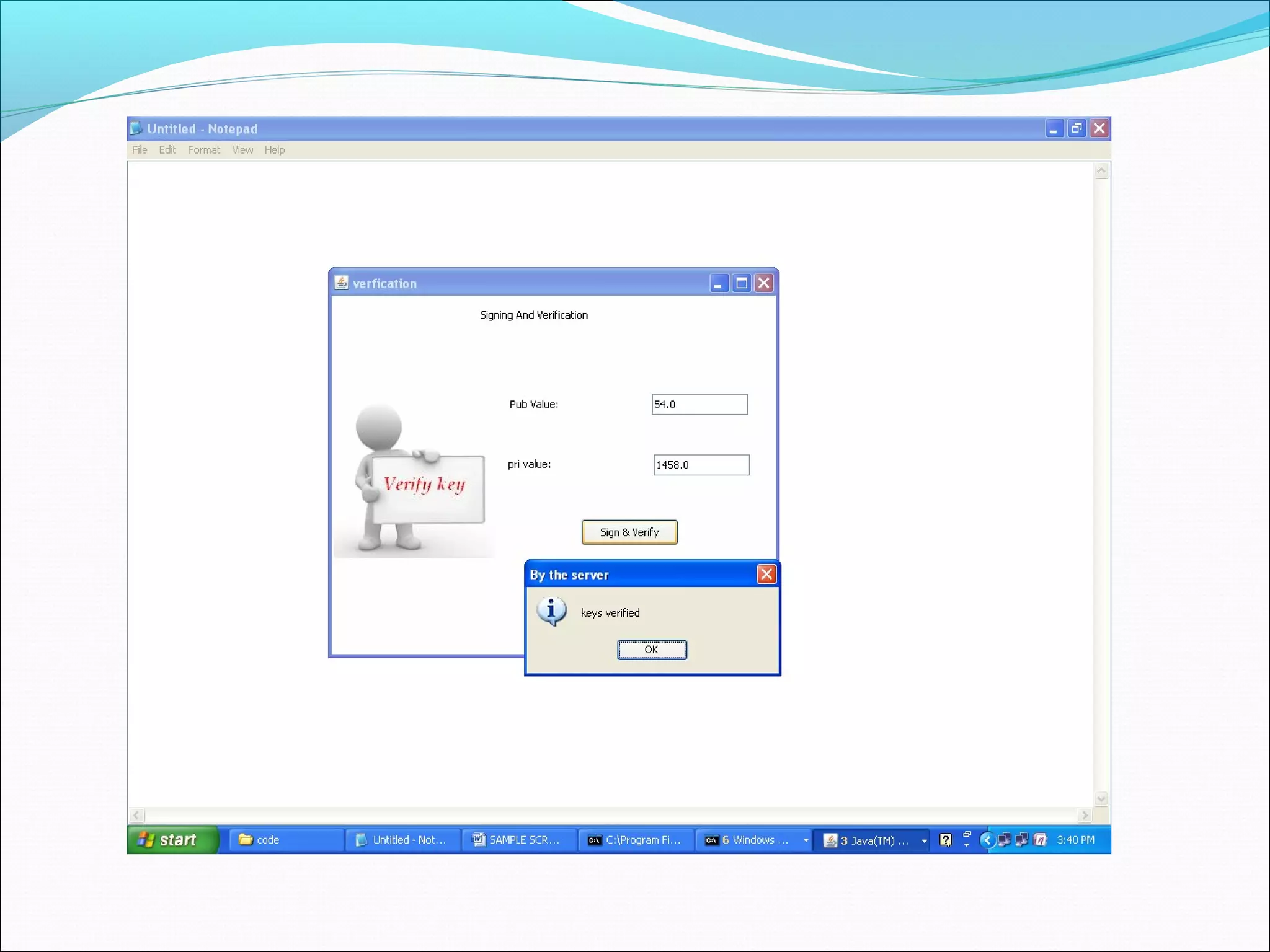
Task: Click the Notepad icon in title bar
Action: (136, 128)
